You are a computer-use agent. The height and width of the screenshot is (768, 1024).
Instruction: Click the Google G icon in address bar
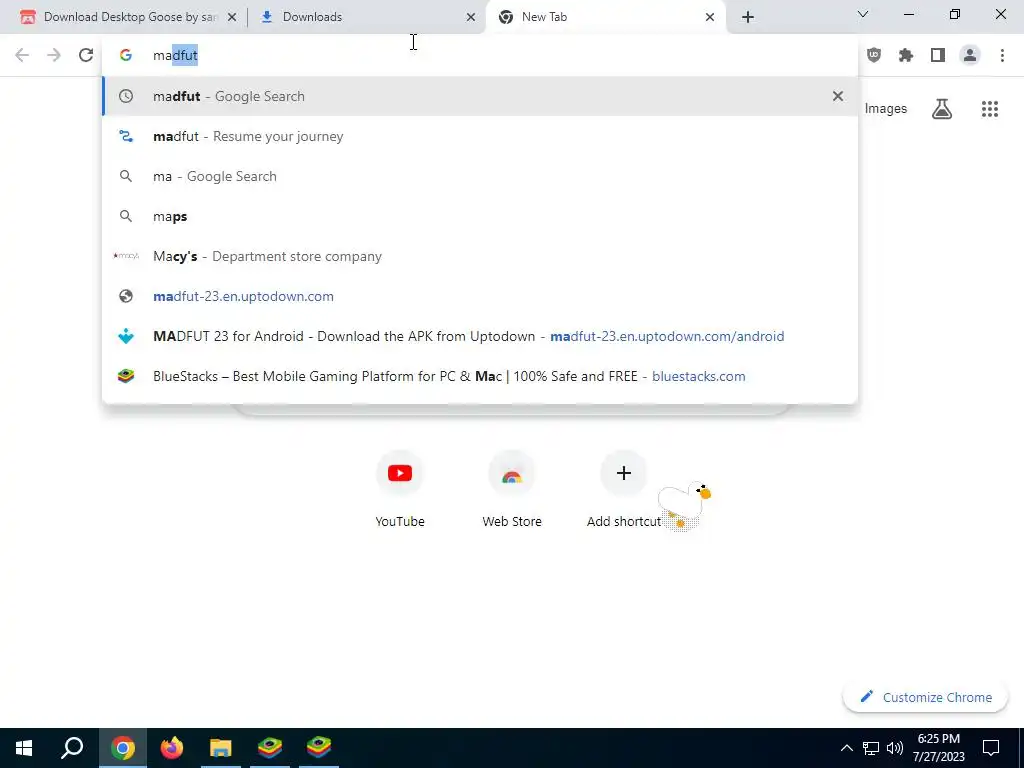(x=125, y=56)
